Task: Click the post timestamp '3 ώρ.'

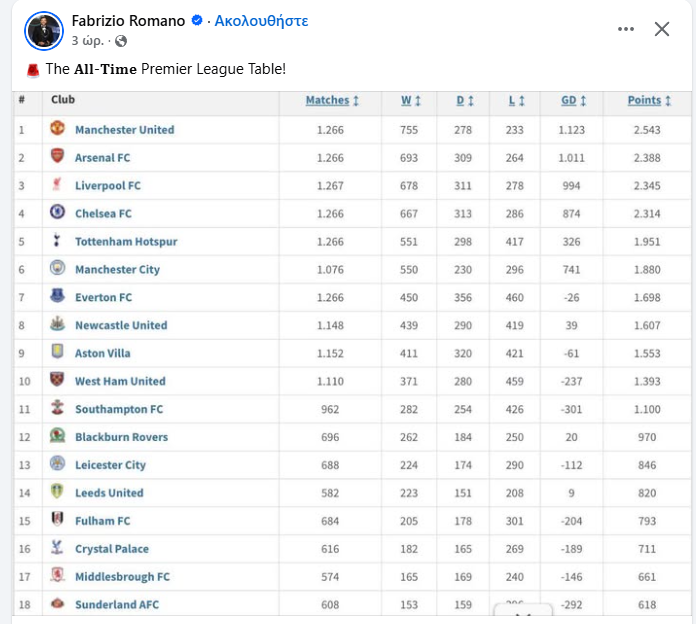Action: (x=88, y=41)
